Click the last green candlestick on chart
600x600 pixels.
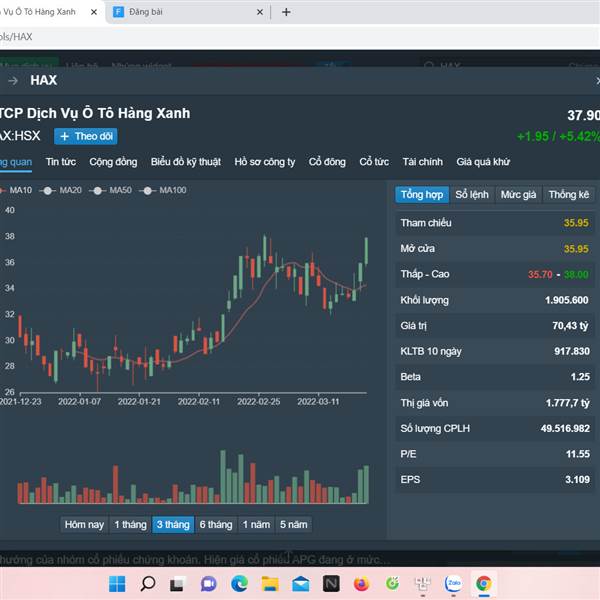[366, 251]
